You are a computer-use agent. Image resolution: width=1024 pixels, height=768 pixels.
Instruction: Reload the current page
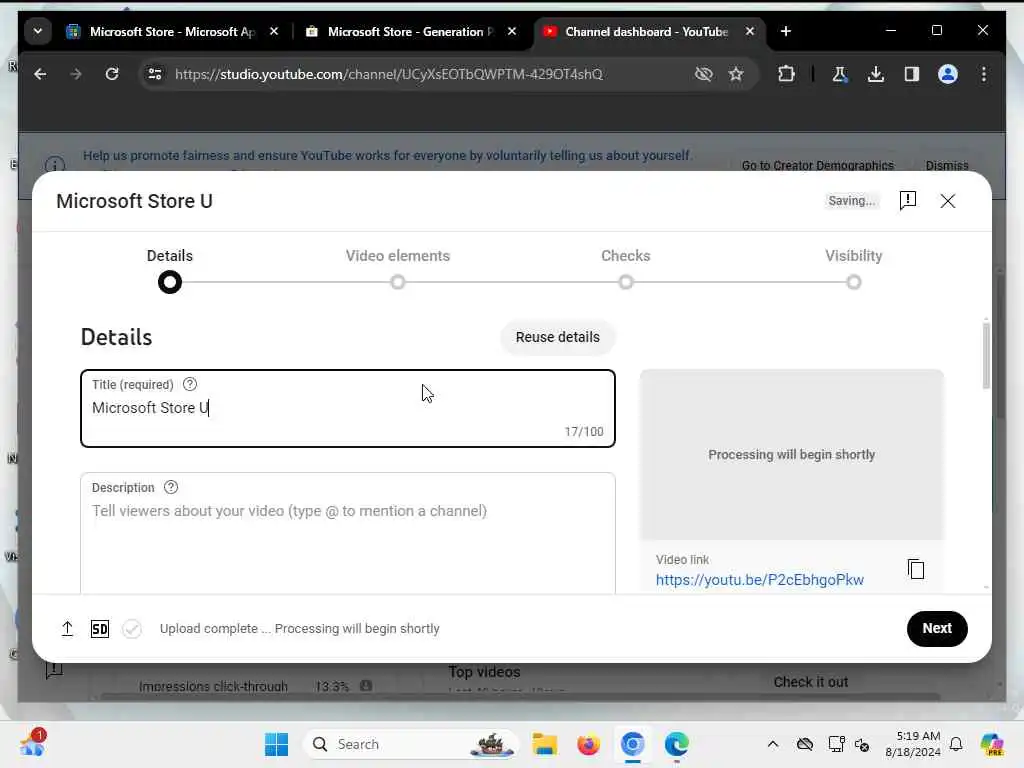(112, 74)
